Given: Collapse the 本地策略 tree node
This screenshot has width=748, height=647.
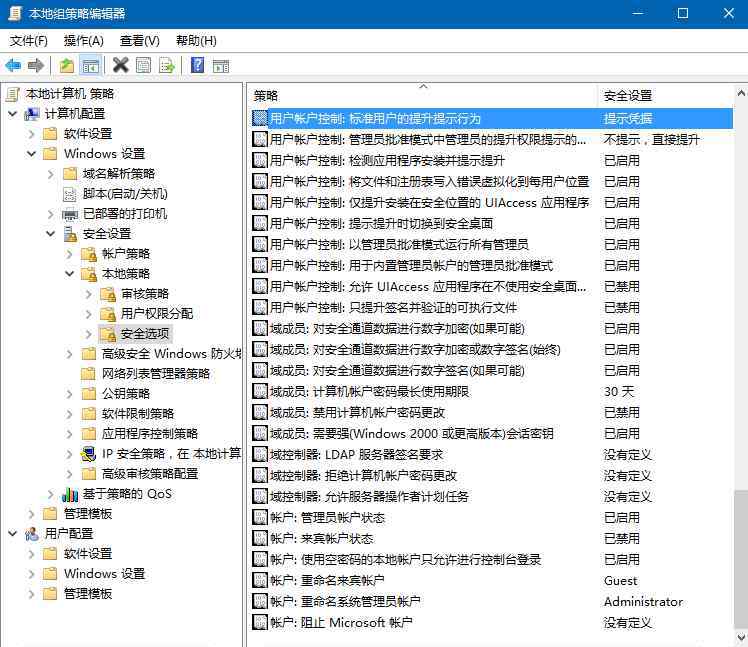Looking at the screenshot, I should (70, 273).
